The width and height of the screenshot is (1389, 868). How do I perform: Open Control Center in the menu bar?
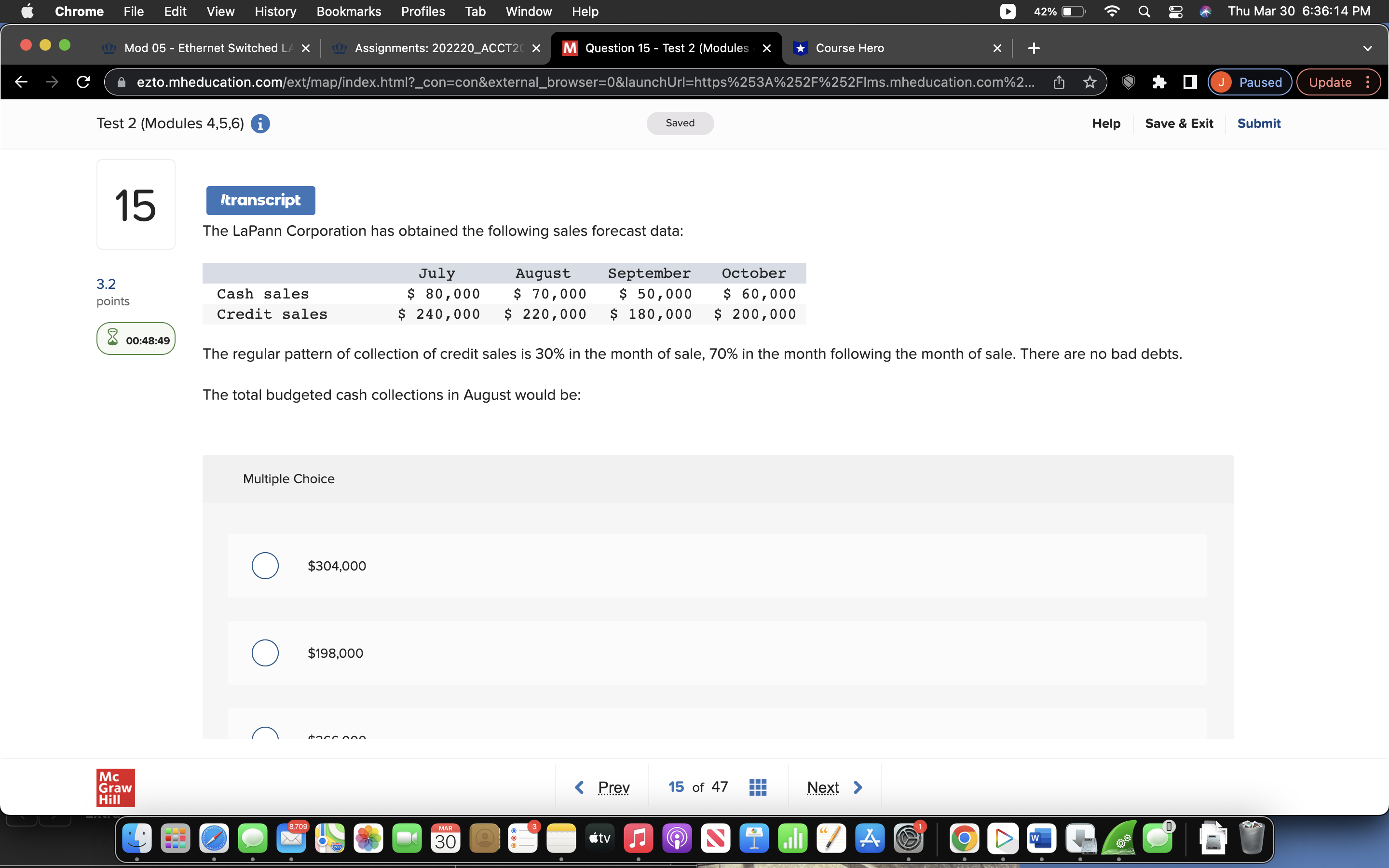click(x=1175, y=11)
